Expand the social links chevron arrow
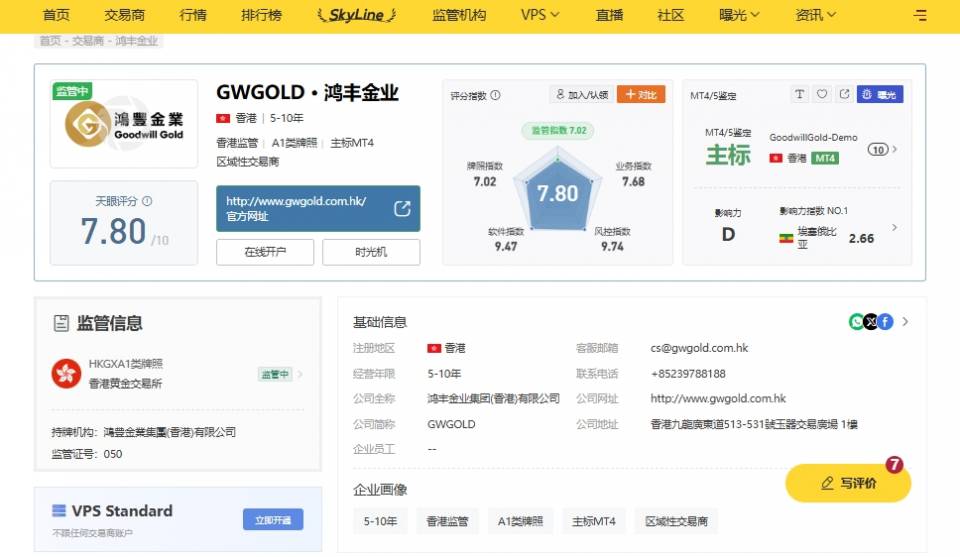The height and width of the screenshot is (557, 960). [x=905, y=321]
